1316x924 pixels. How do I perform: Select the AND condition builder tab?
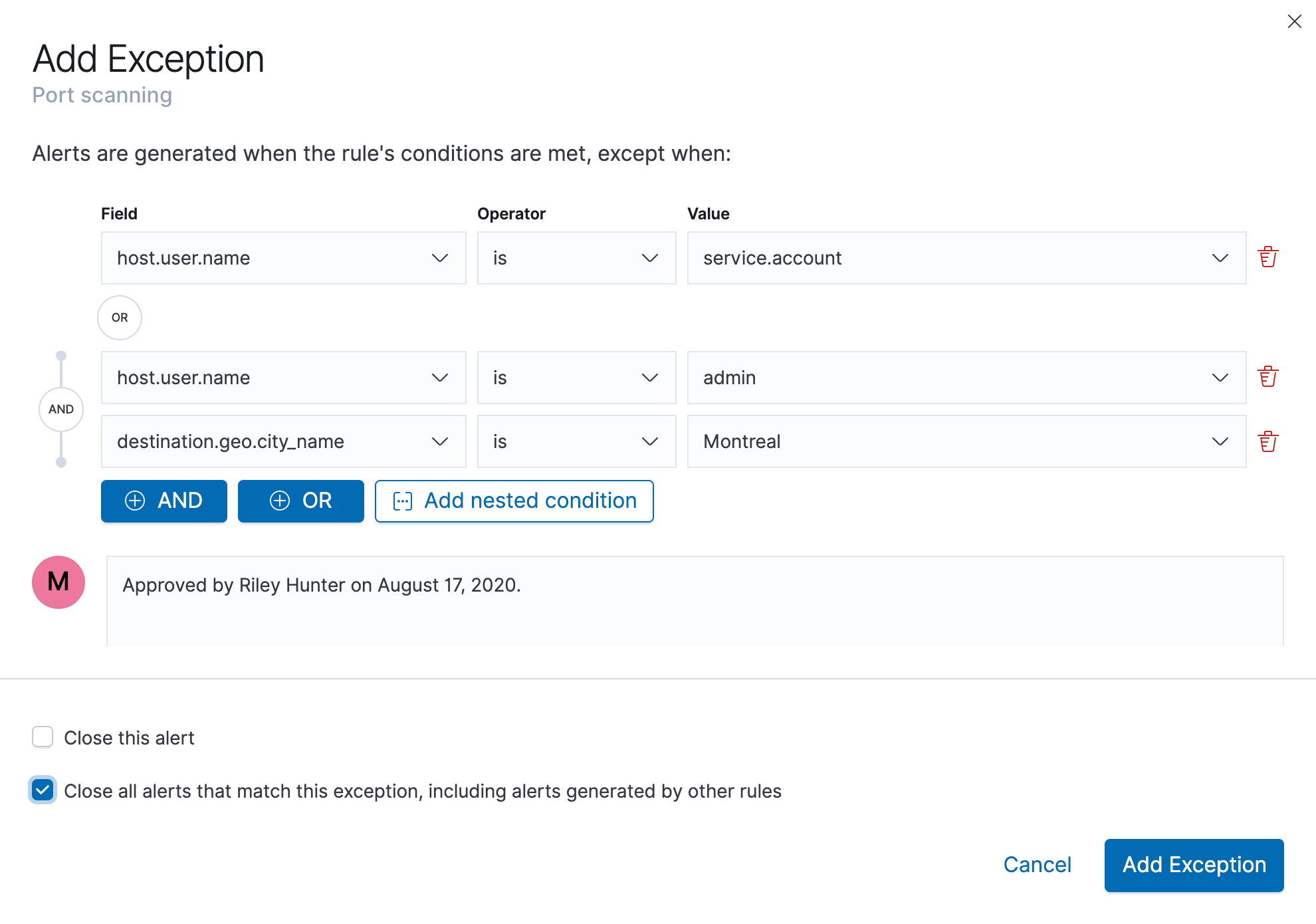(163, 499)
